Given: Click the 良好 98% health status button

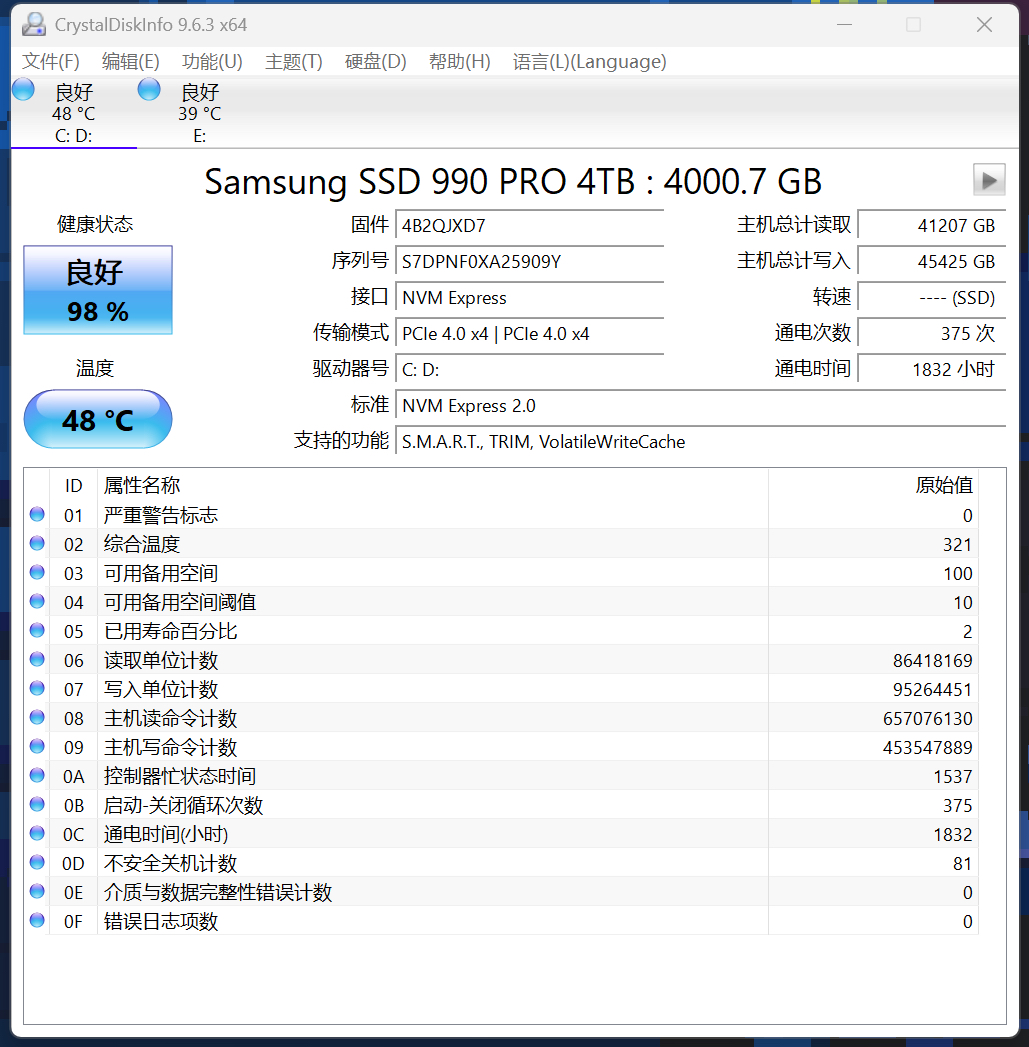Looking at the screenshot, I should (x=97, y=290).
